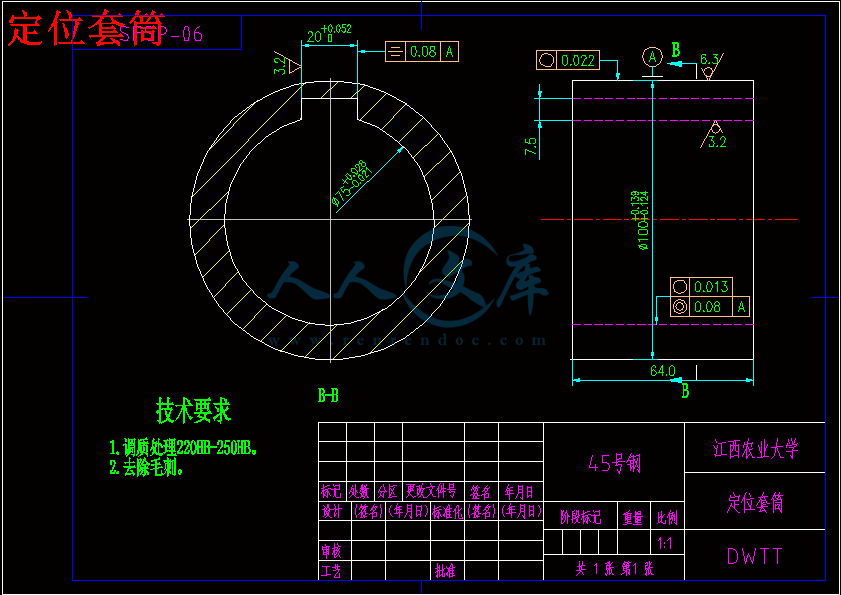
Task: Click the 标准化 cell
Action: coord(448,511)
